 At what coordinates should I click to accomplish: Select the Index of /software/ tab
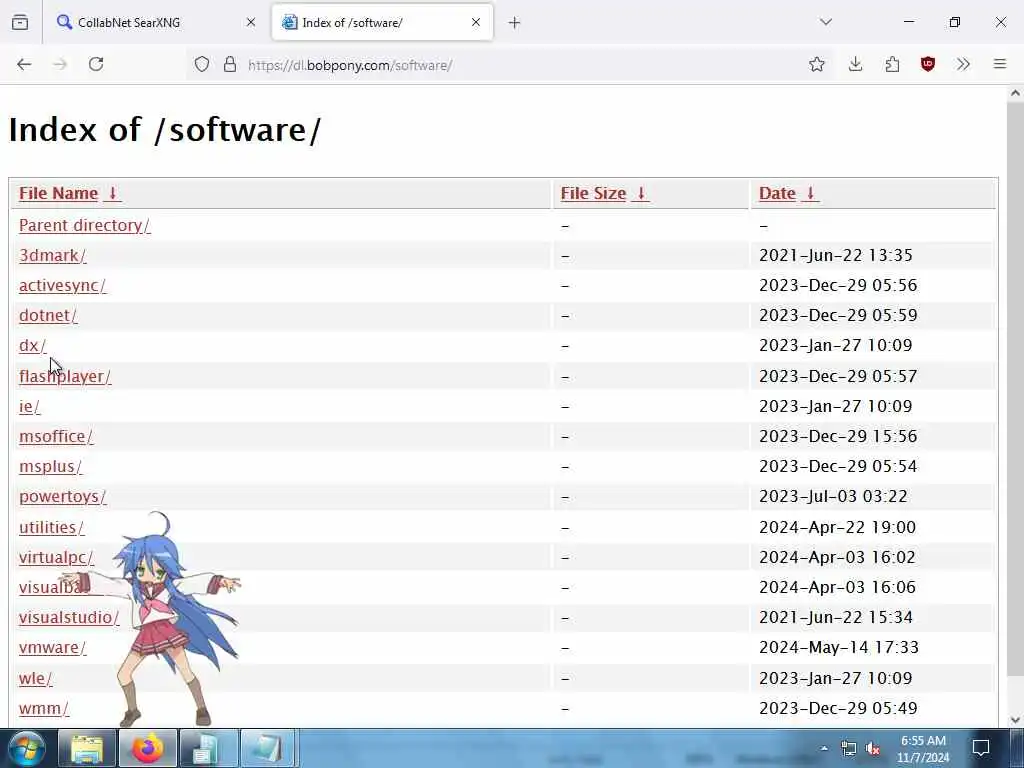point(382,22)
